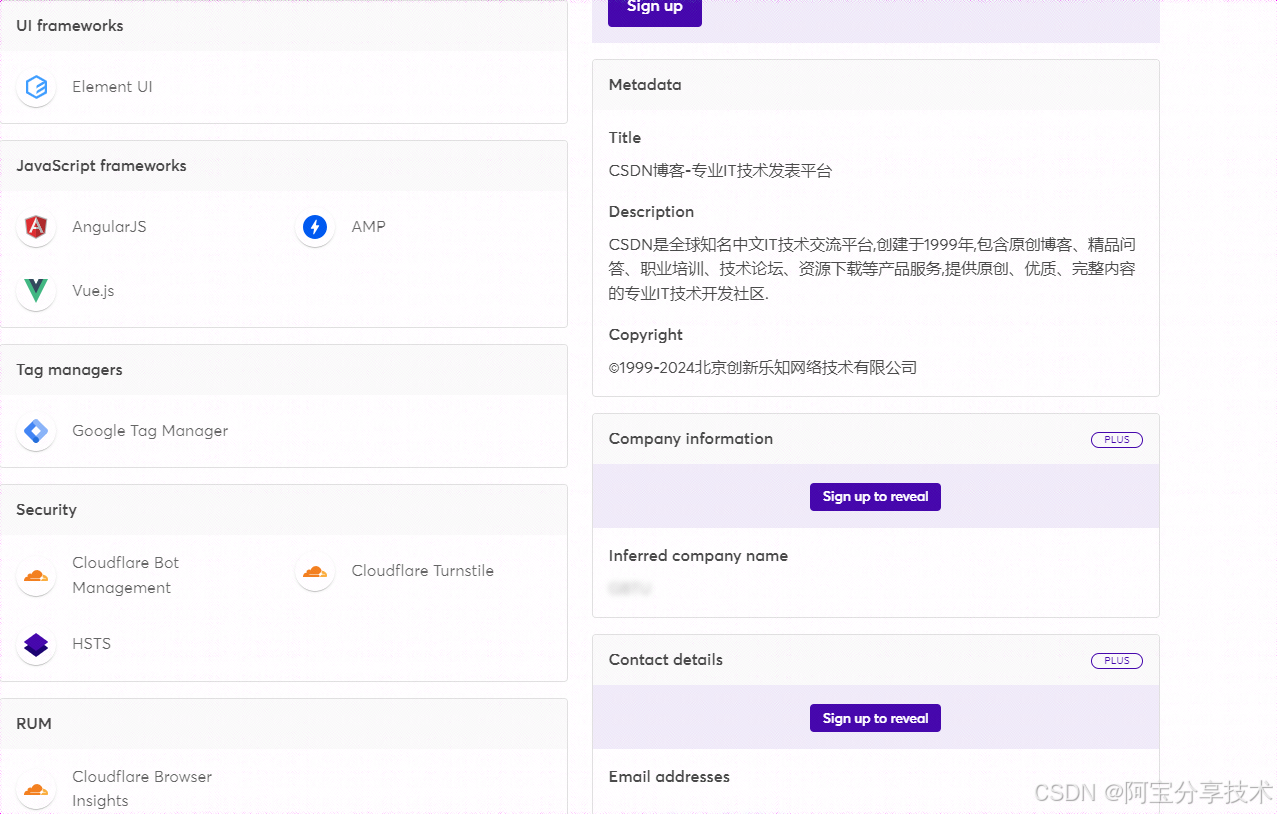Click the Cloudflare Bot Management icon
The height and width of the screenshot is (814, 1277).
click(x=37, y=575)
